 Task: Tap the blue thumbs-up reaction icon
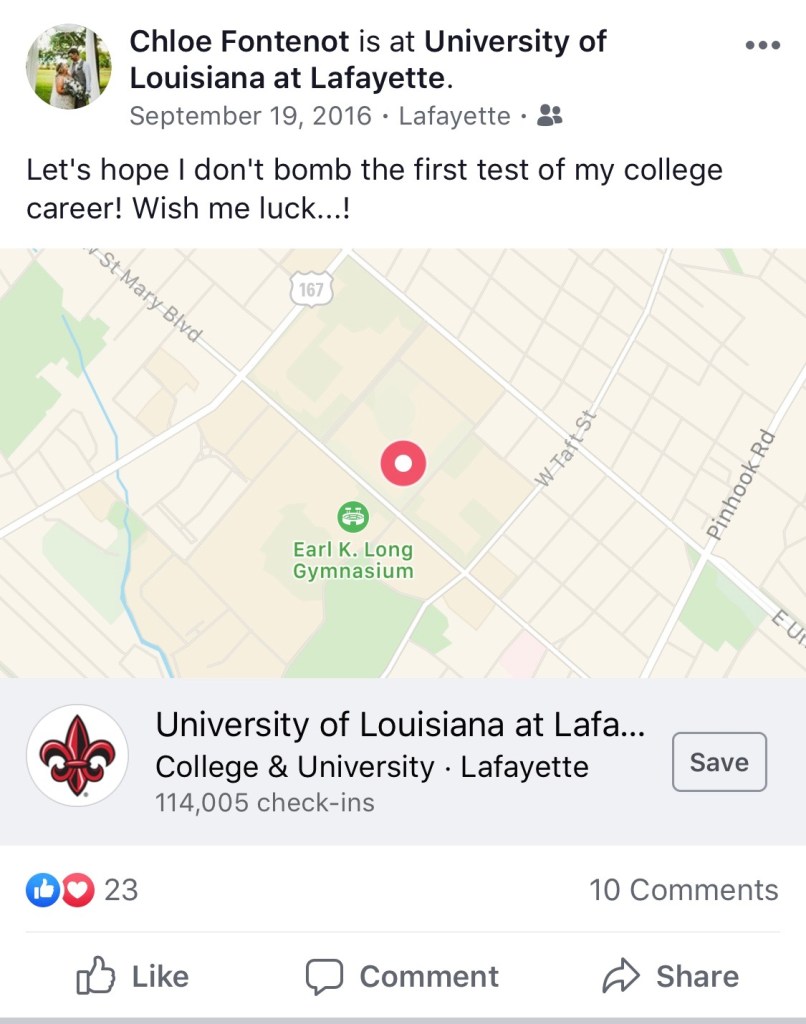click(43, 889)
